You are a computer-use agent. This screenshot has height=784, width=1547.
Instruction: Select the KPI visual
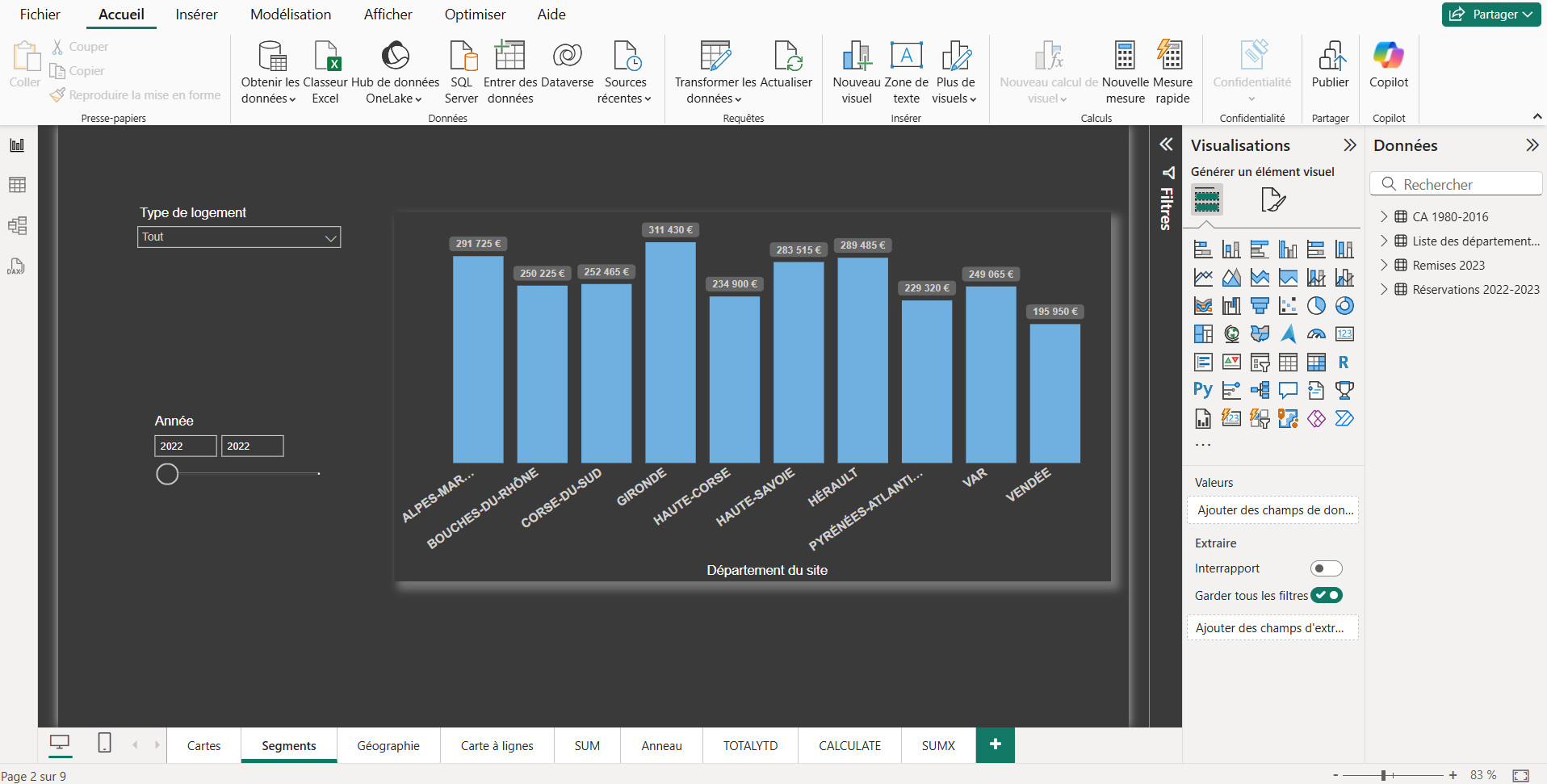(1231, 363)
